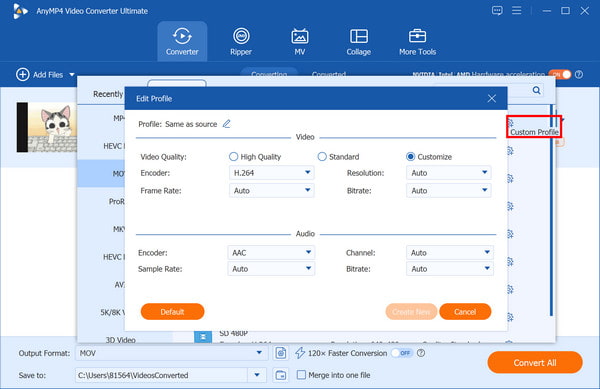
Task: Open the Converter tab
Action: click(x=182, y=41)
